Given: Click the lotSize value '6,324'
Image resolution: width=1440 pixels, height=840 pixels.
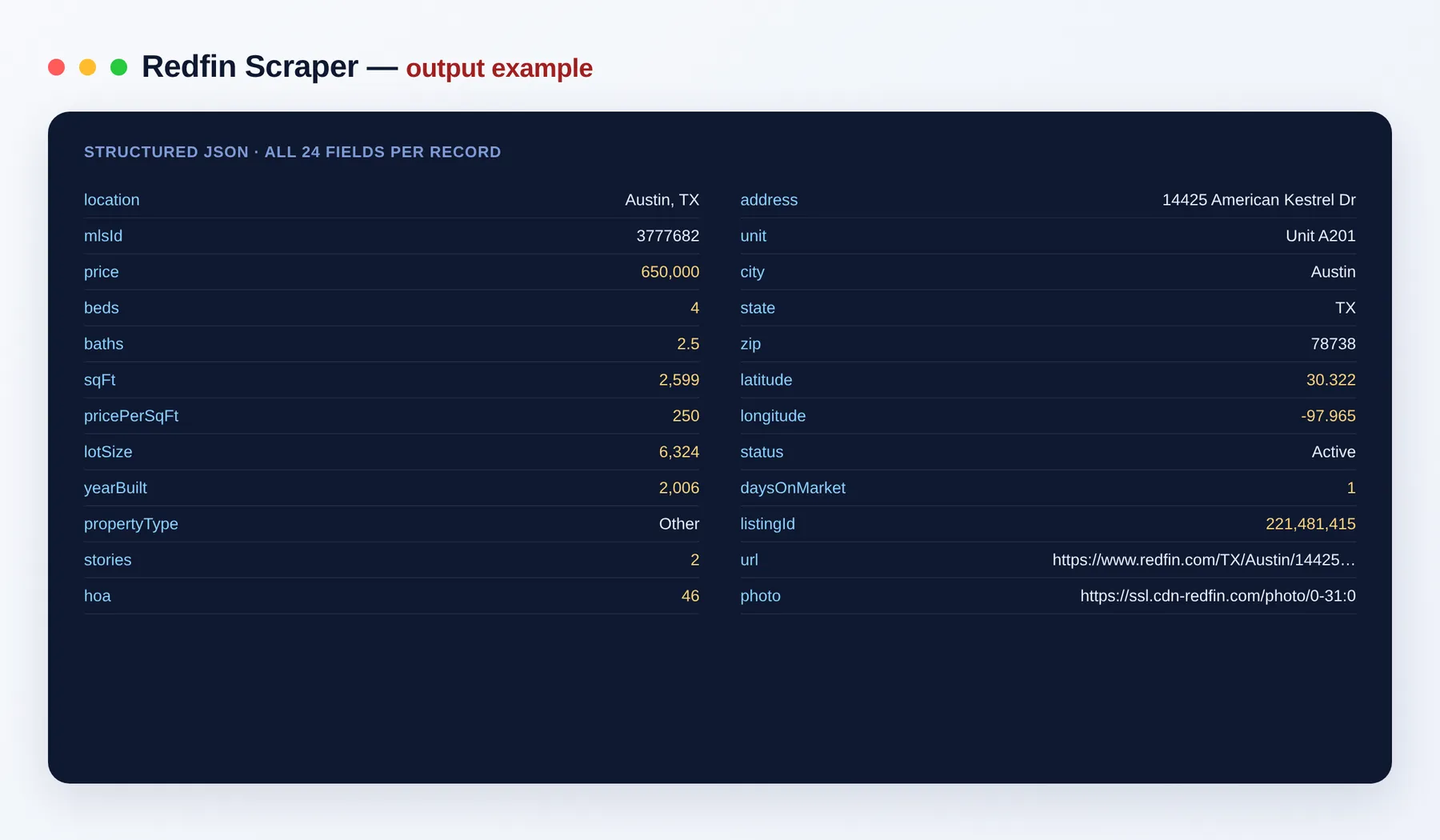Looking at the screenshot, I should 679,452.
